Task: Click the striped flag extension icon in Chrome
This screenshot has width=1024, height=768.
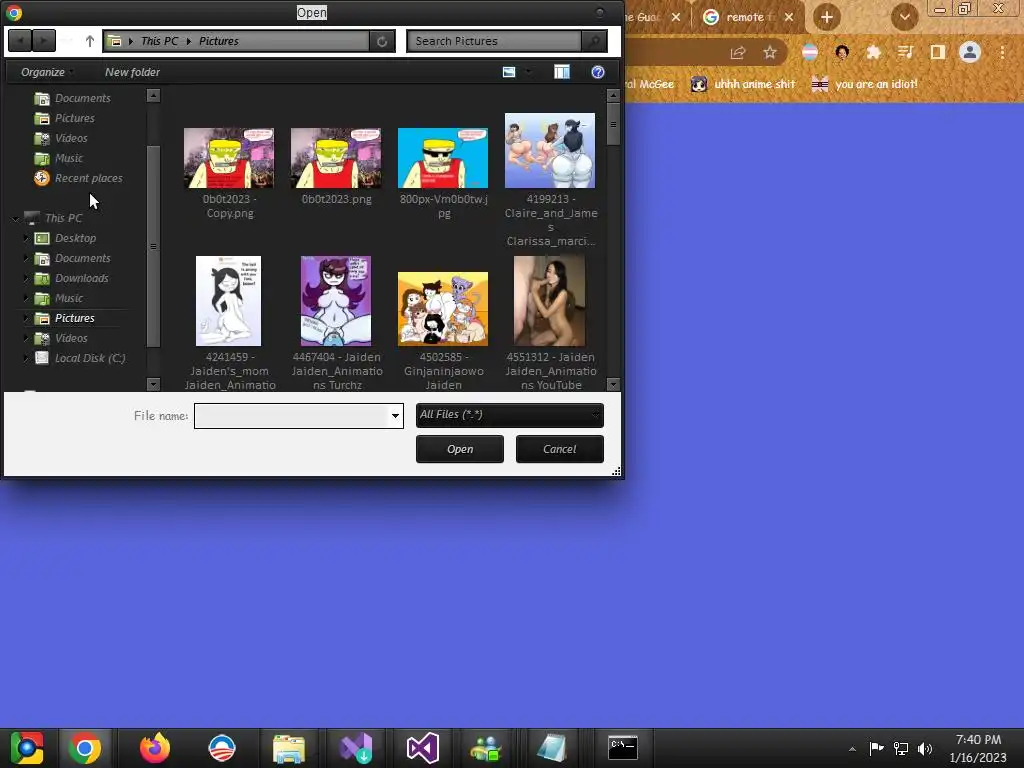Action: pos(810,52)
